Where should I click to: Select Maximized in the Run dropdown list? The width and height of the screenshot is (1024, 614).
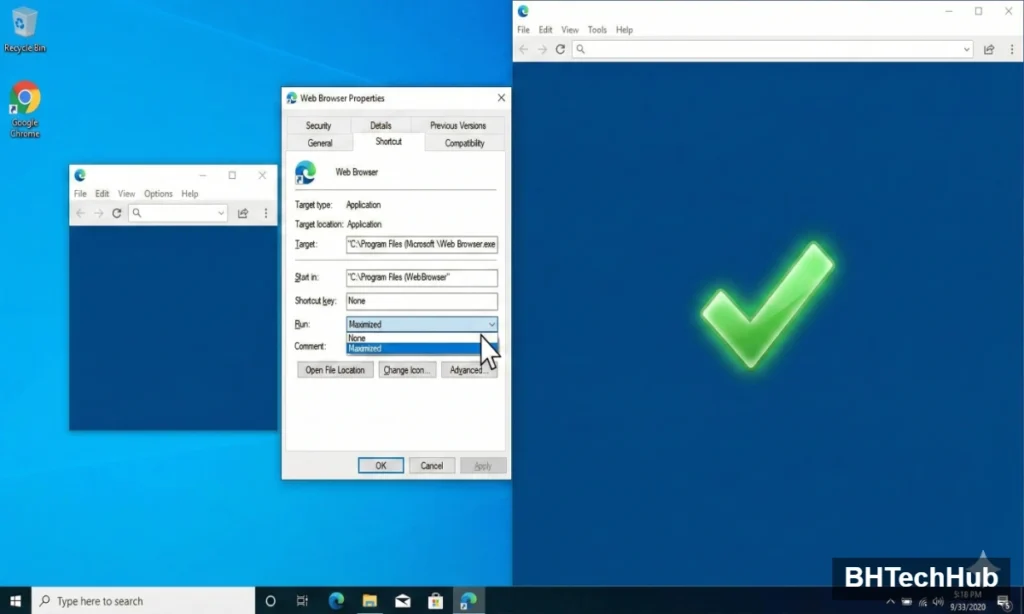click(399, 348)
